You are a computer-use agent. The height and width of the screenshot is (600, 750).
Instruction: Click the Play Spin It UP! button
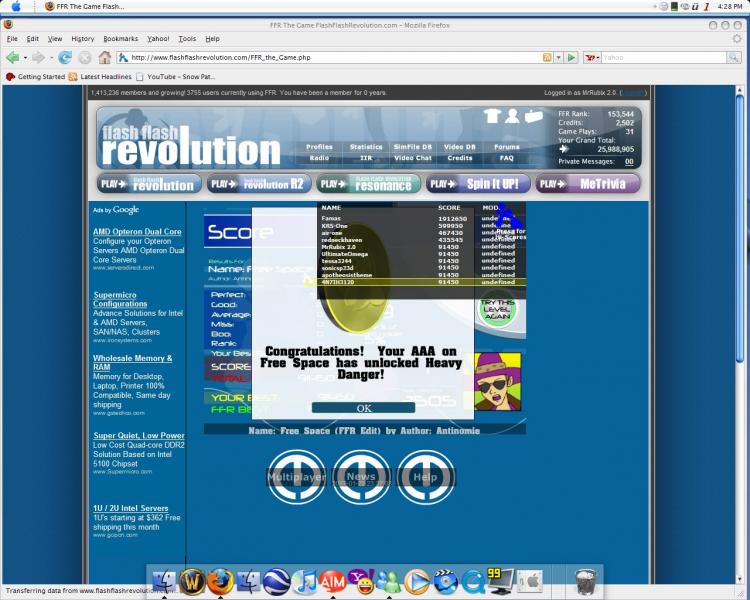coord(478,184)
